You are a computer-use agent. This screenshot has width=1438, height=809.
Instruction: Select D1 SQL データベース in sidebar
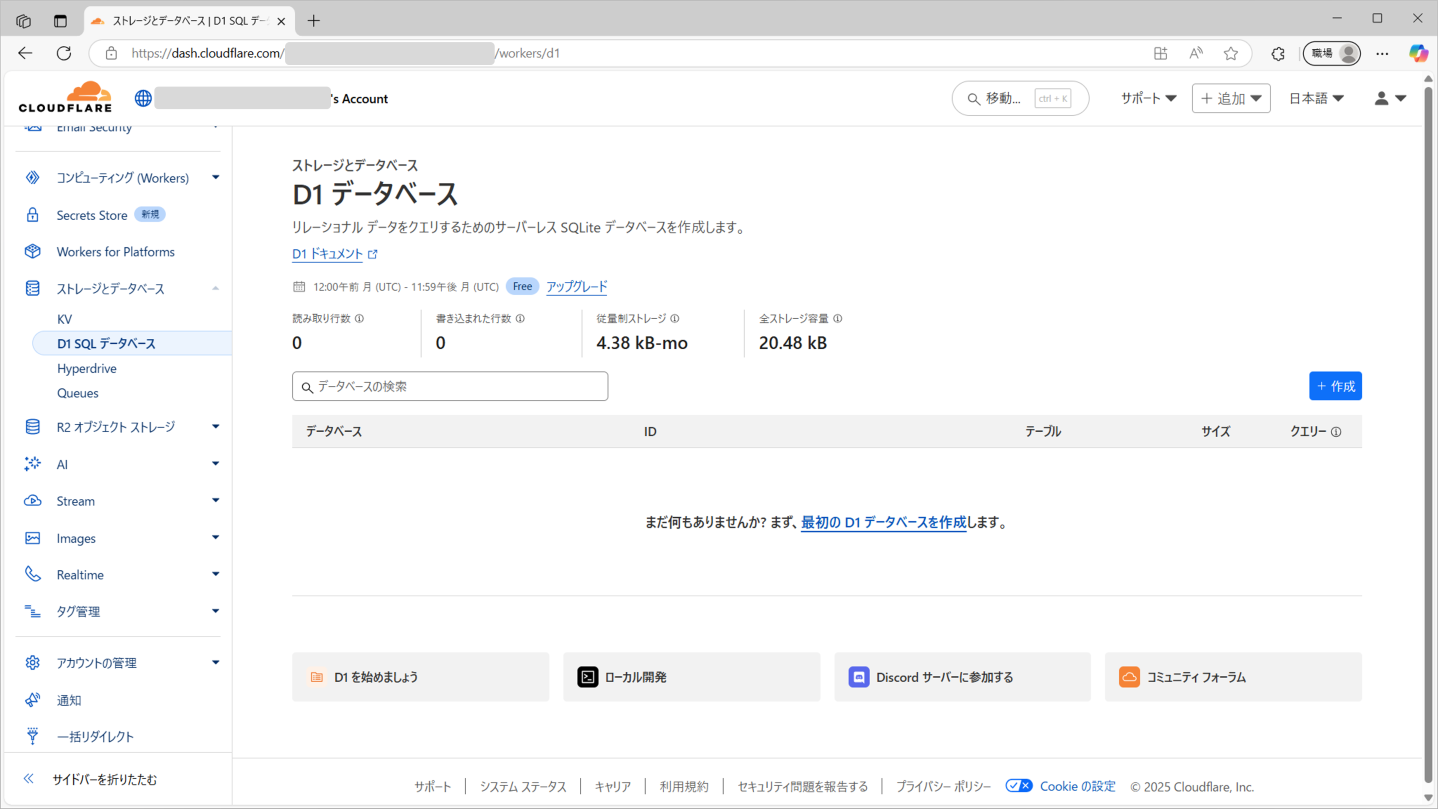click(132, 343)
